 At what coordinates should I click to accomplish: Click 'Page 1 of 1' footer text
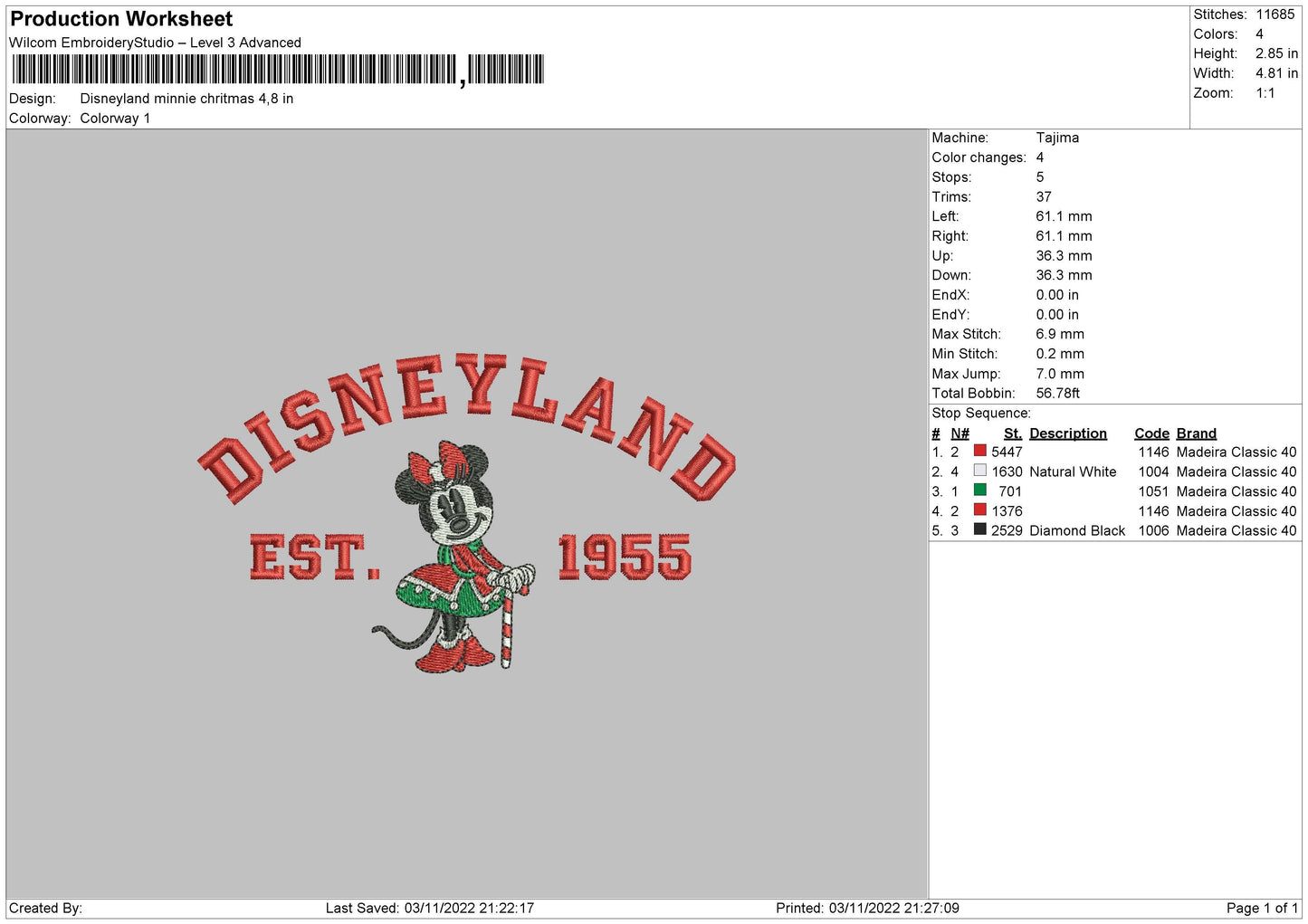(1262, 908)
